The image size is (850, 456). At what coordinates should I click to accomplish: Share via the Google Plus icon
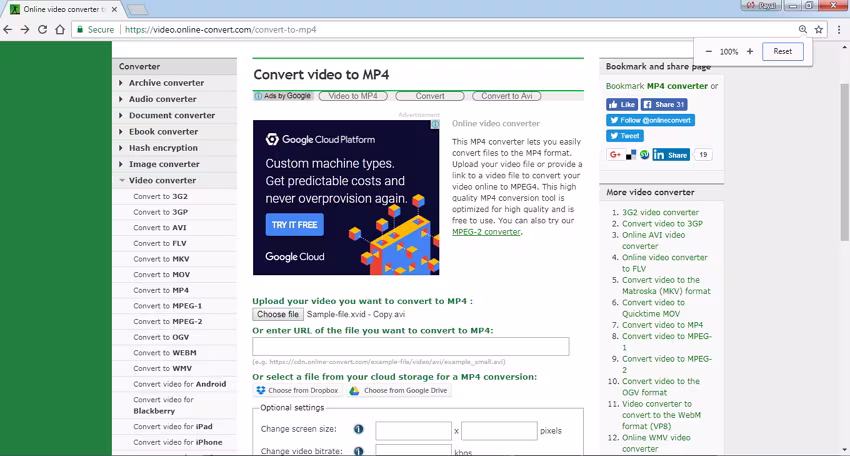(x=615, y=155)
